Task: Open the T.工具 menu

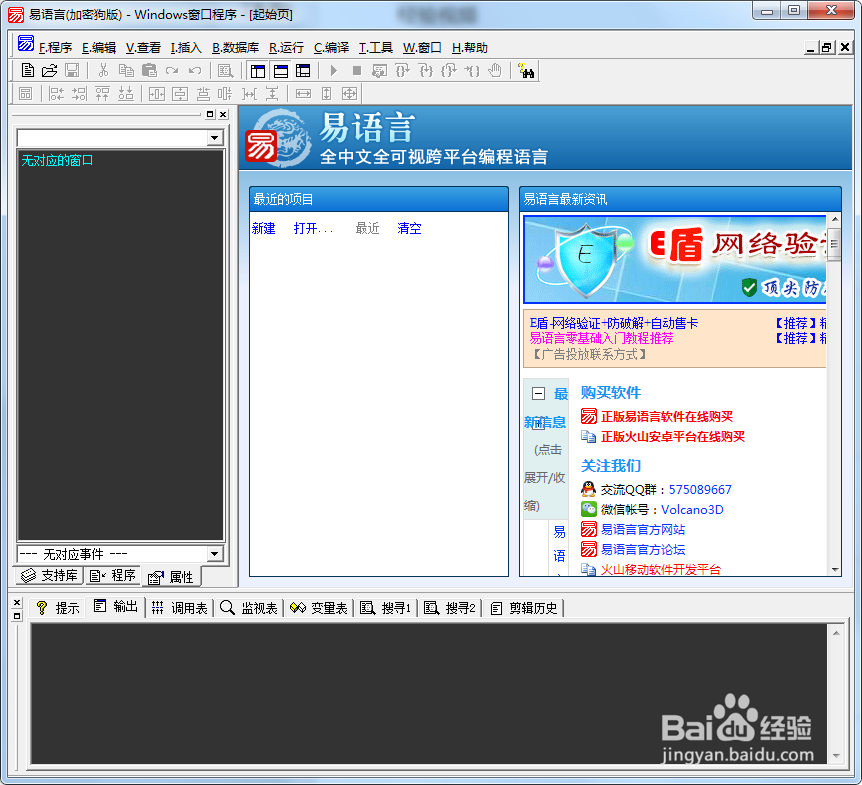Action: point(376,48)
